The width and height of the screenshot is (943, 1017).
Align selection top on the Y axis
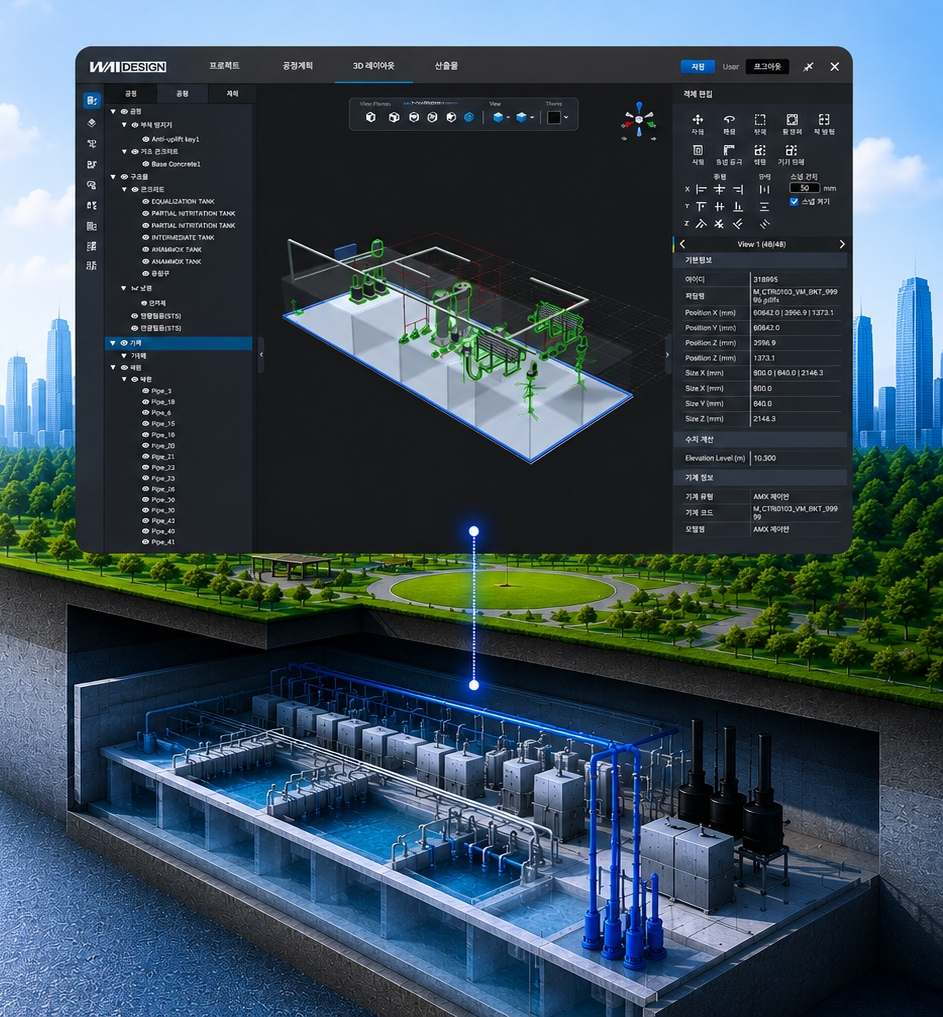(x=701, y=207)
